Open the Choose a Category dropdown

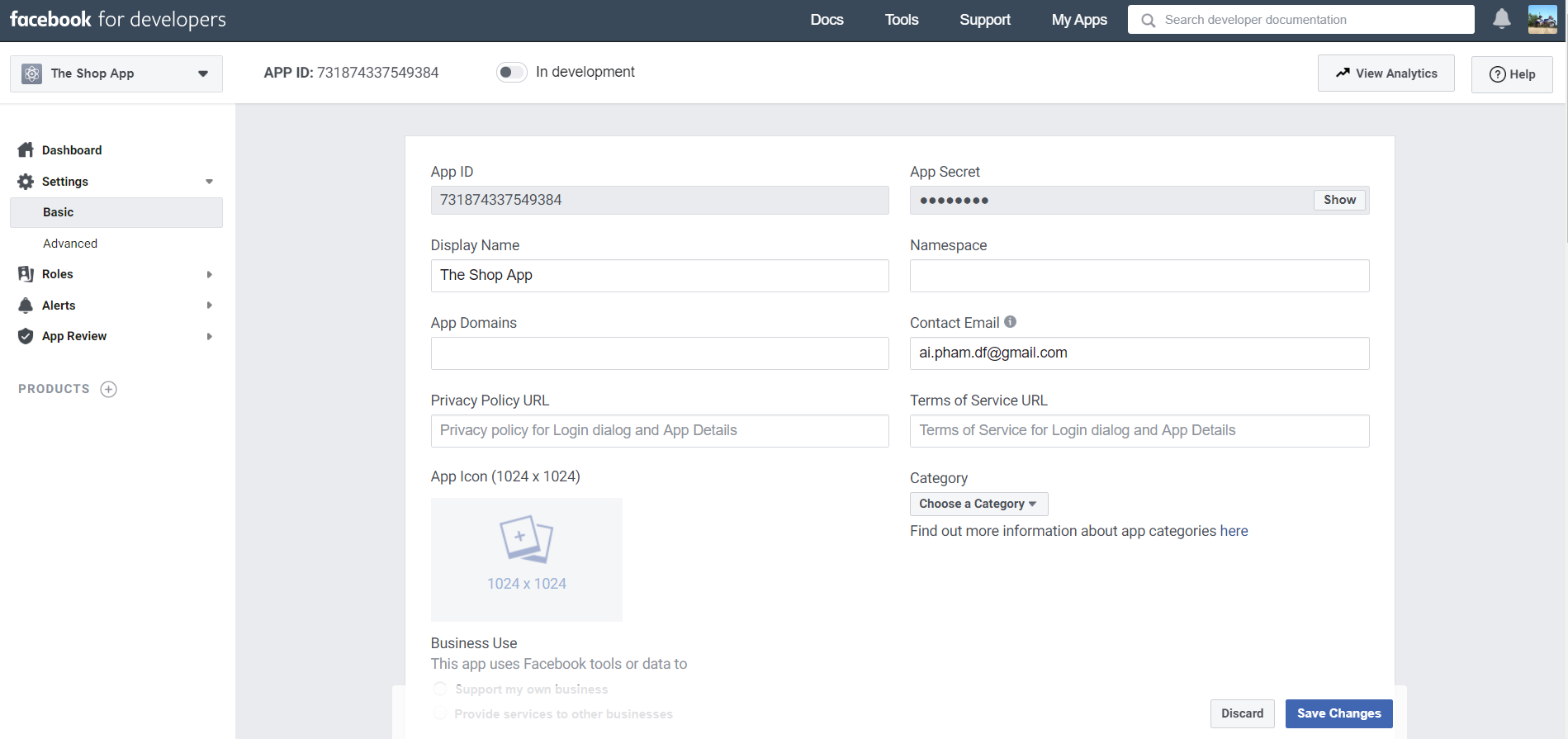click(978, 504)
